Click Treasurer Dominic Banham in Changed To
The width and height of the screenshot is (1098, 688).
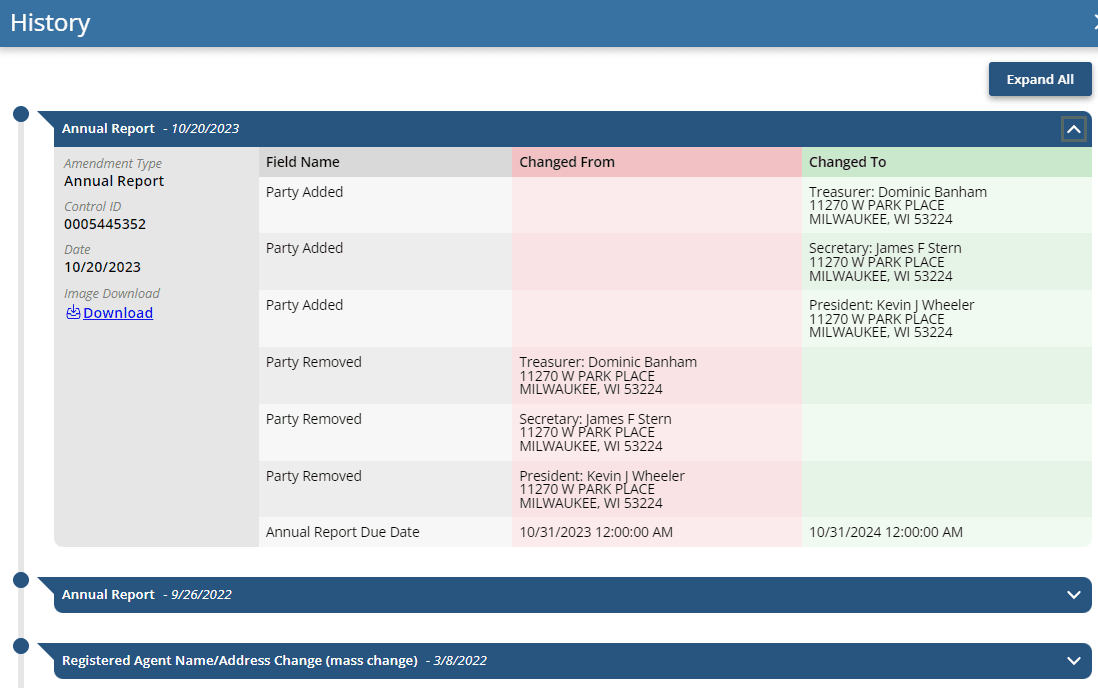click(897, 193)
